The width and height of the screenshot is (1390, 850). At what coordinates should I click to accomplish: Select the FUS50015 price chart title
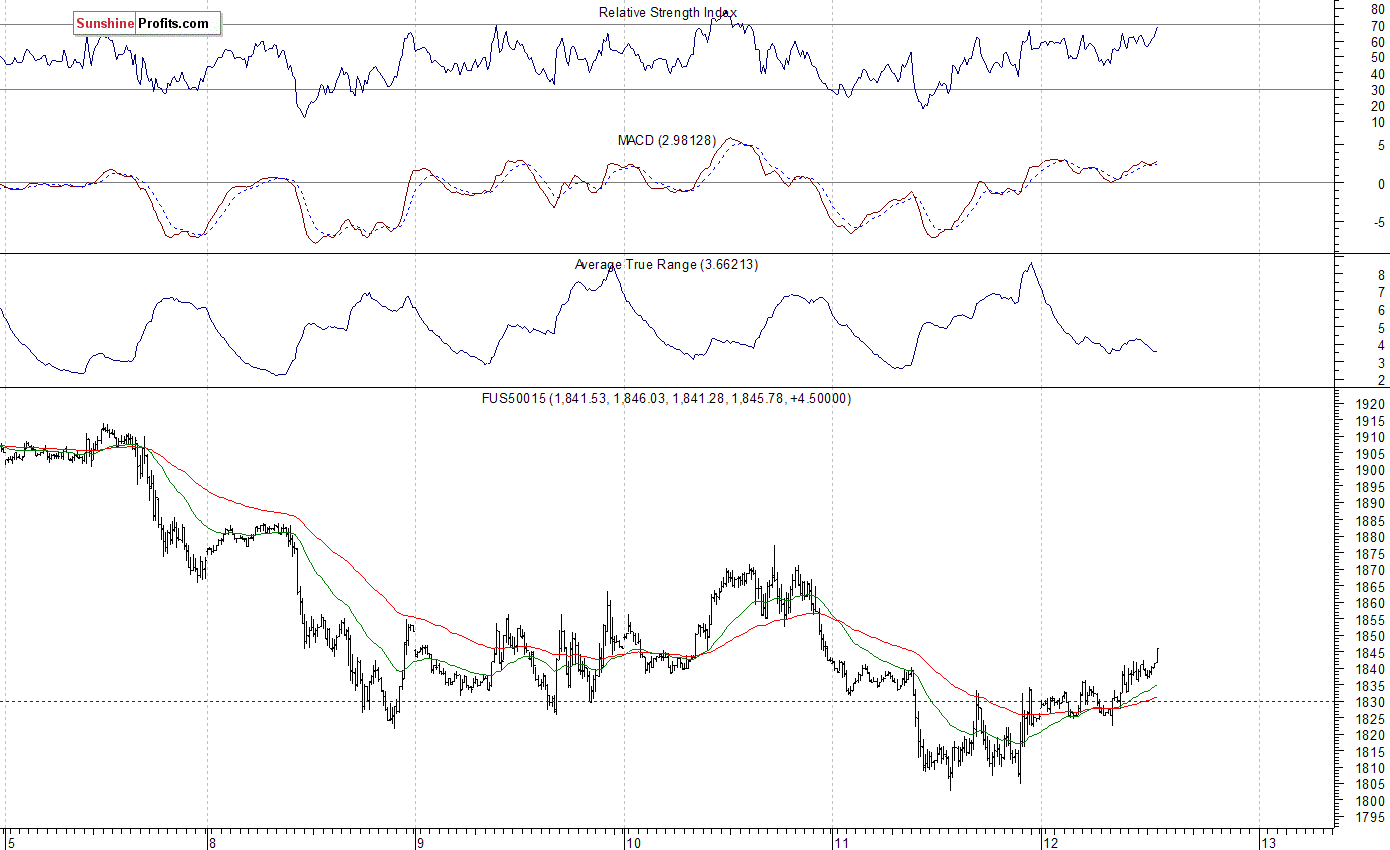pyautogui.click(x=666, y=398)
